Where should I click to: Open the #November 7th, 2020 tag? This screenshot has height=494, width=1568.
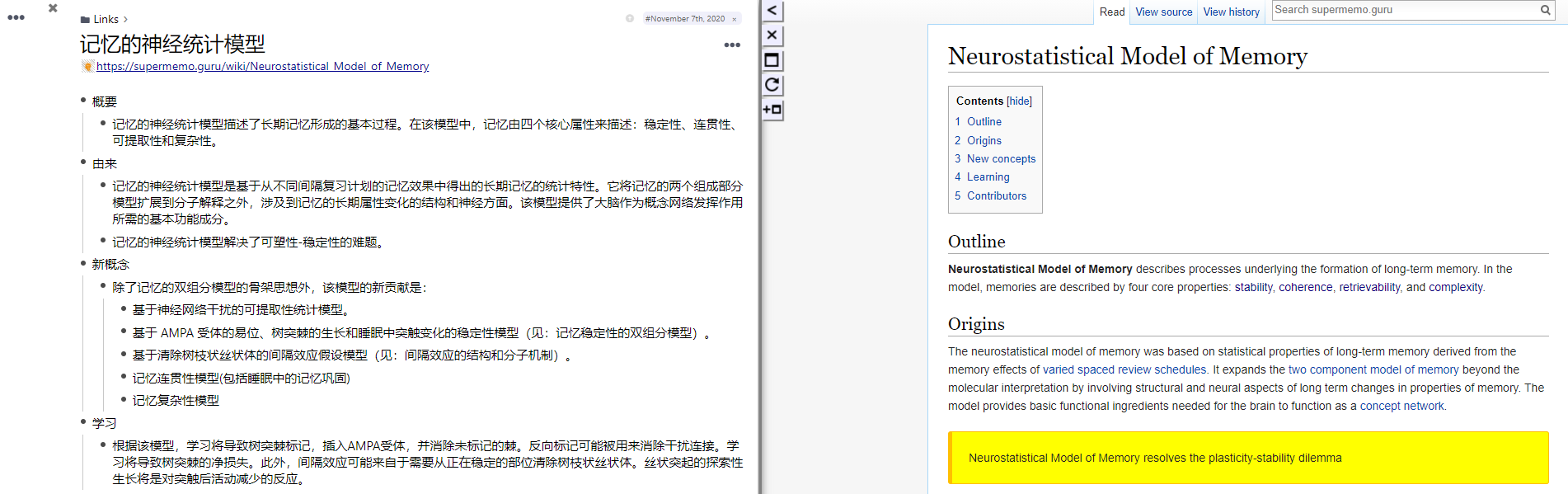pos(685,18)
